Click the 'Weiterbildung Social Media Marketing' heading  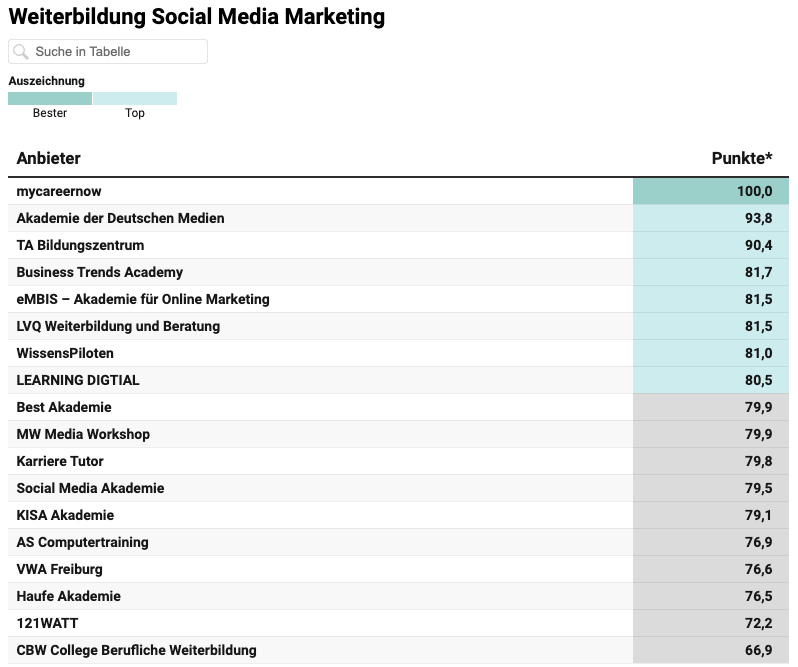pyautogui.click(x=197, y=17)
